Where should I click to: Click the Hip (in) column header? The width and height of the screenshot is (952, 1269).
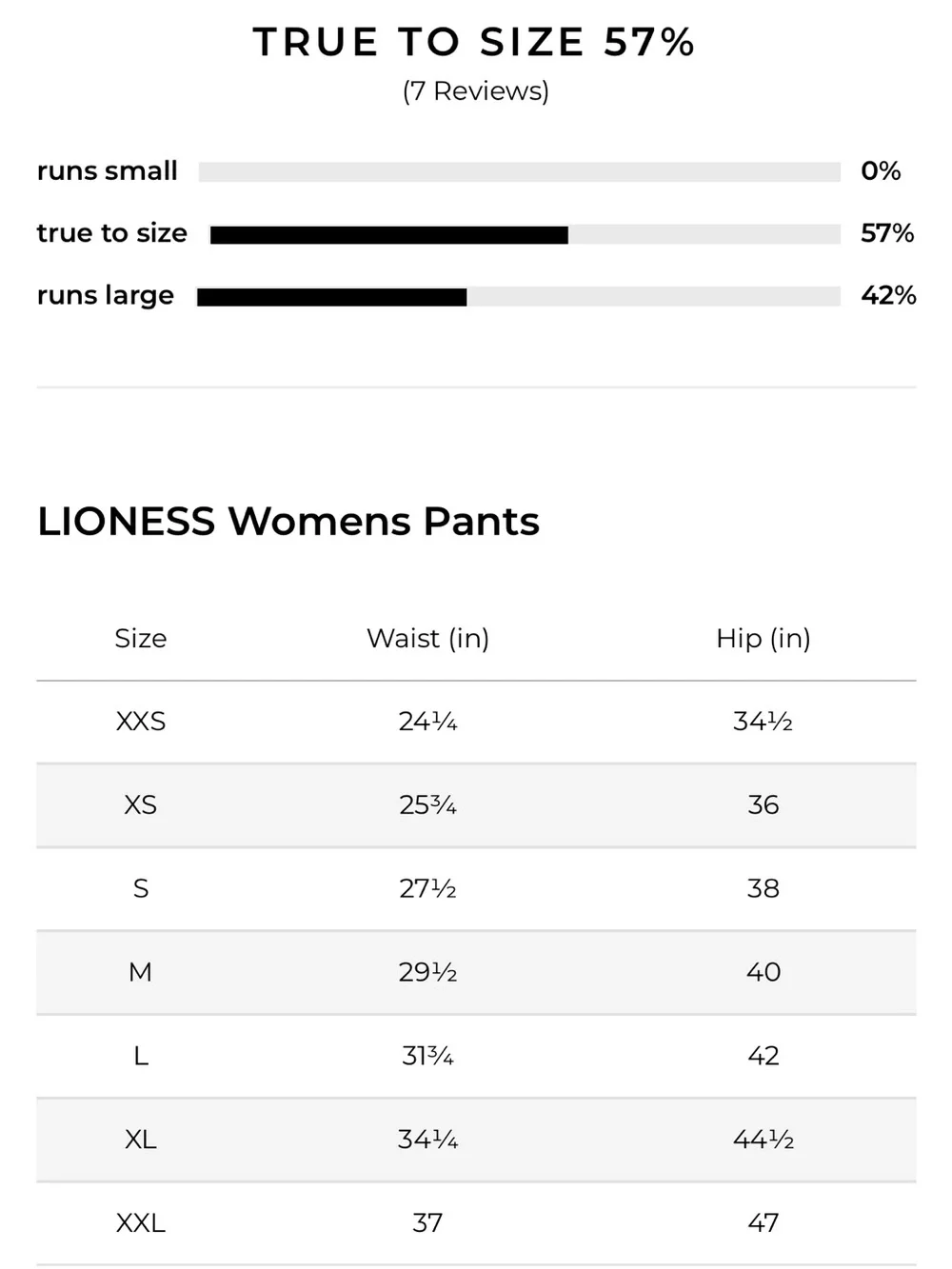tap(764, 638)
